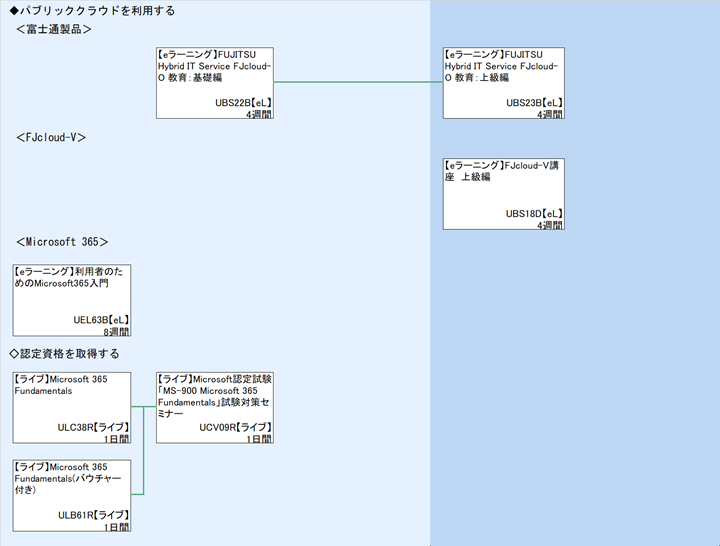Screen dimensions: 720x546
Task: Click the heading パブリッククラウドを利用する
Action: pos(92,11)
